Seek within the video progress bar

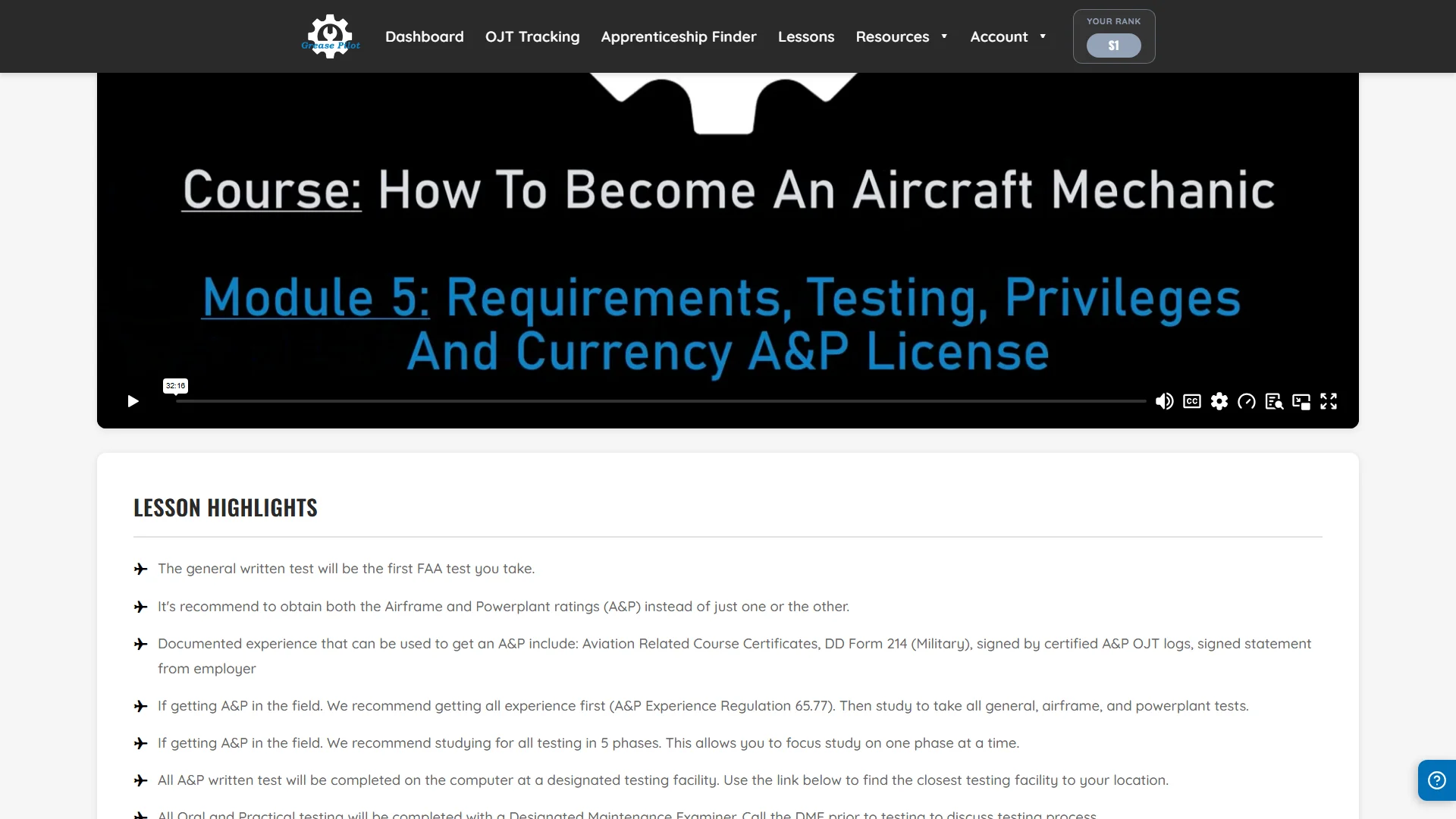click(661, 401)
